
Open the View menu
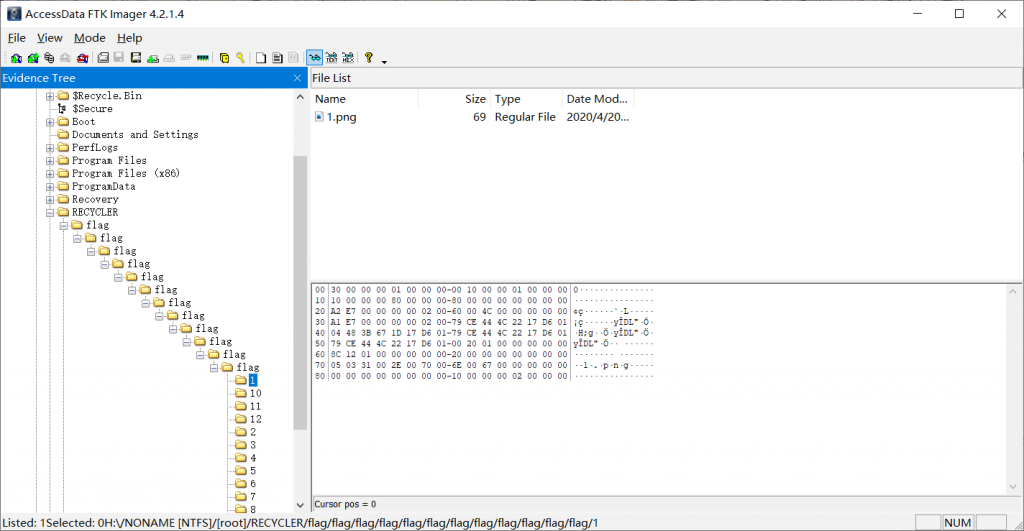pos(50,38)
